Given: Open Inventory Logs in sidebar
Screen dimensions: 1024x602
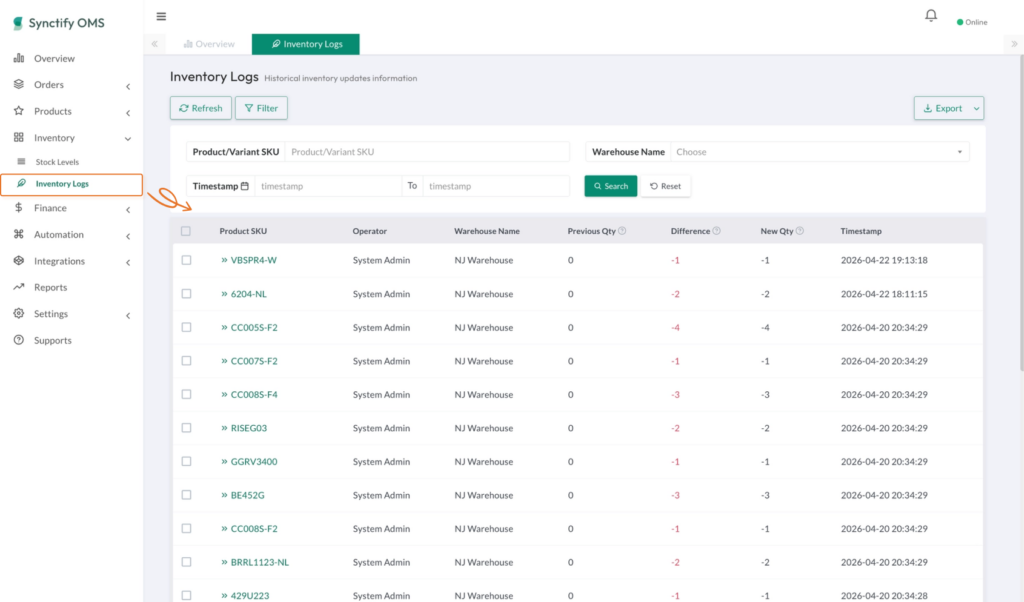Looking at the screenshot, I should tap(72, 184).
